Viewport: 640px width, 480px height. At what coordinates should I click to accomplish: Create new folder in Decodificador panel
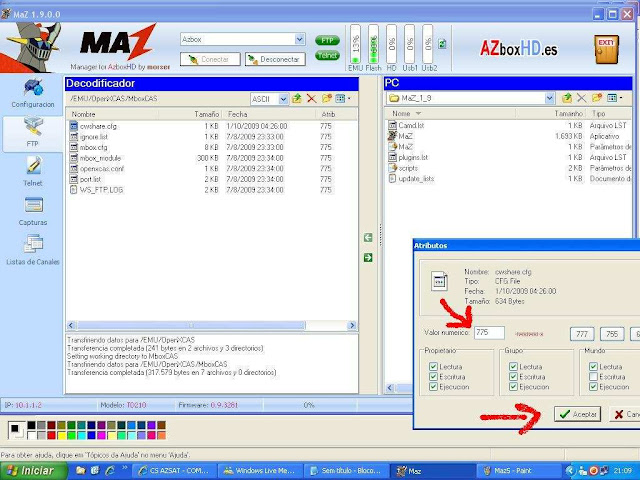coord(326,98)
